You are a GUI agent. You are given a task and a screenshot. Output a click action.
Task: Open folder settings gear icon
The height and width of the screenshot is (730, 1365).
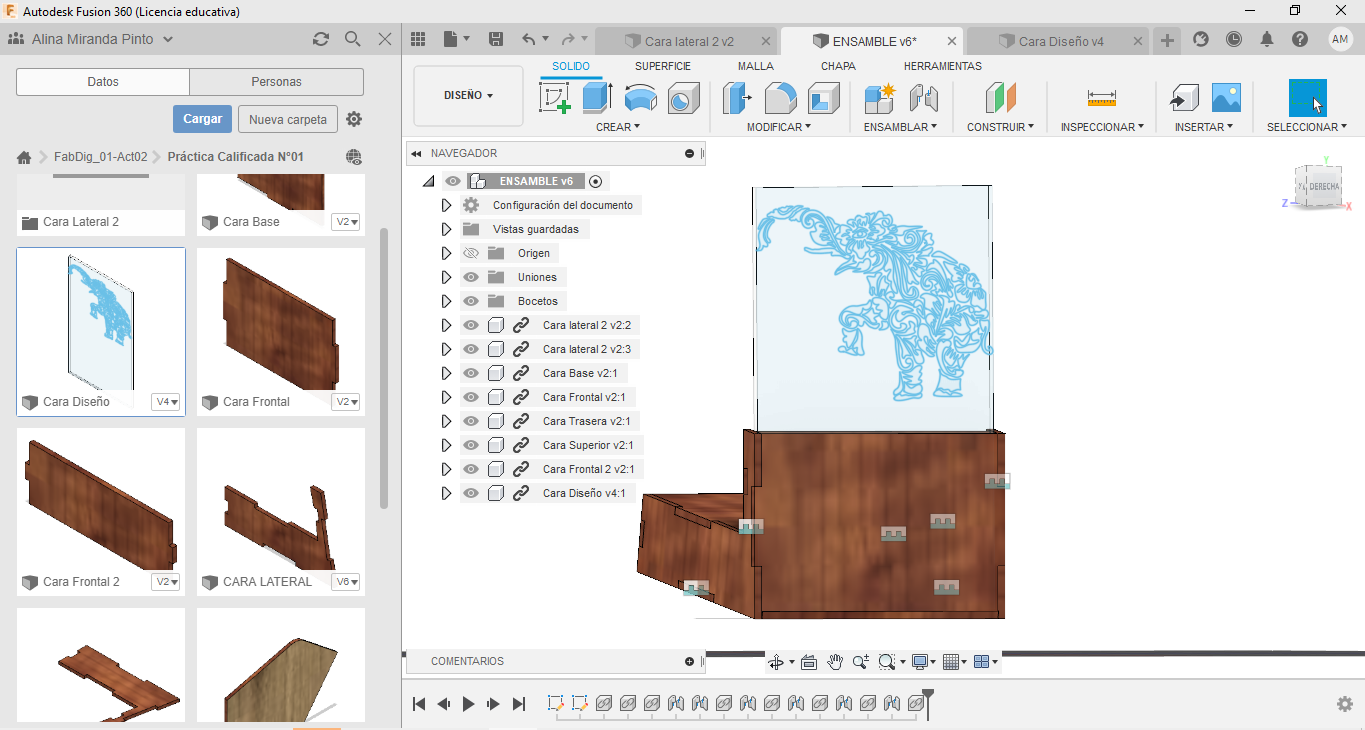coord(354,119)
